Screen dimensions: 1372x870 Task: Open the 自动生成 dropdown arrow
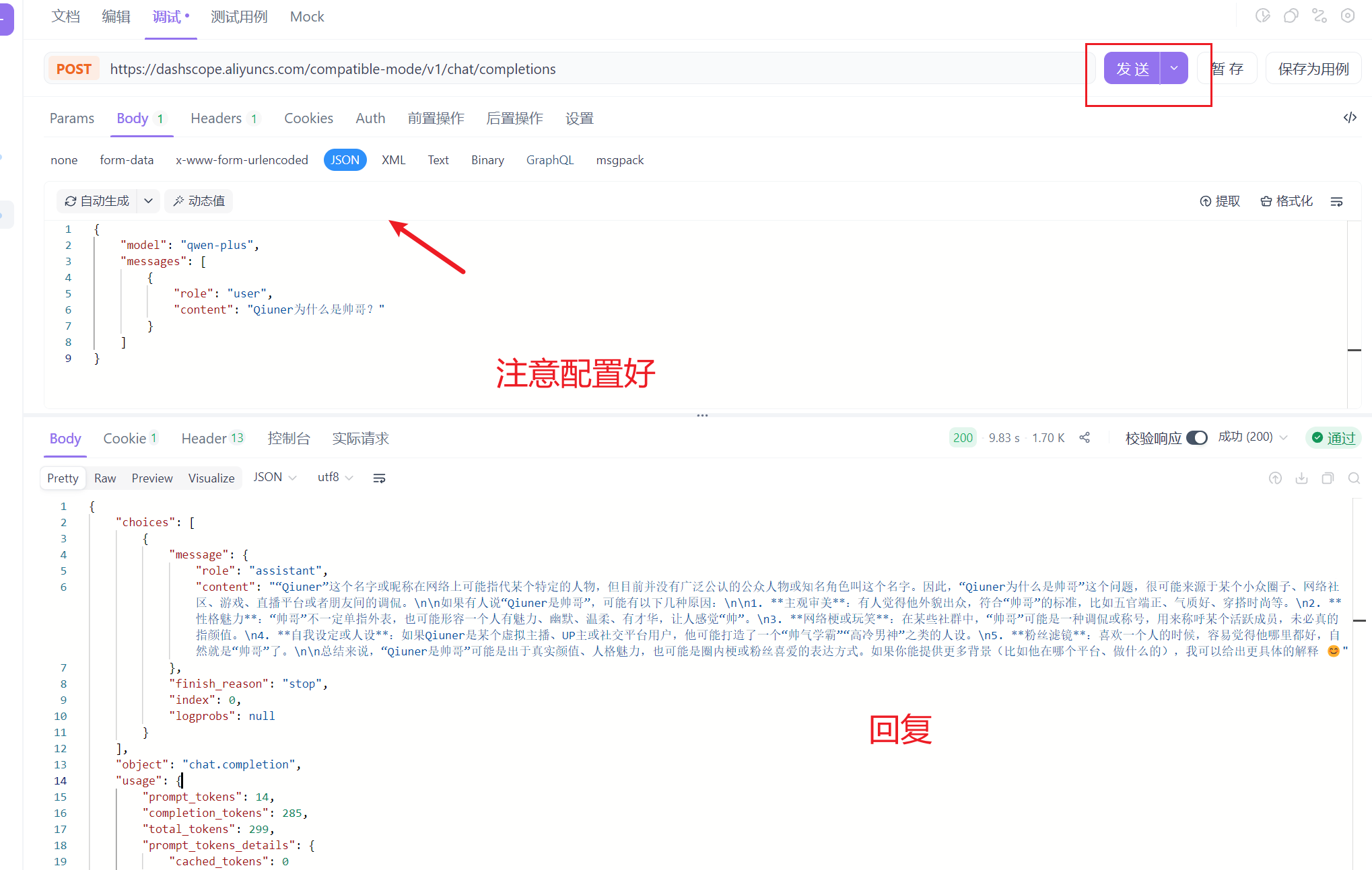coord(148,201)
